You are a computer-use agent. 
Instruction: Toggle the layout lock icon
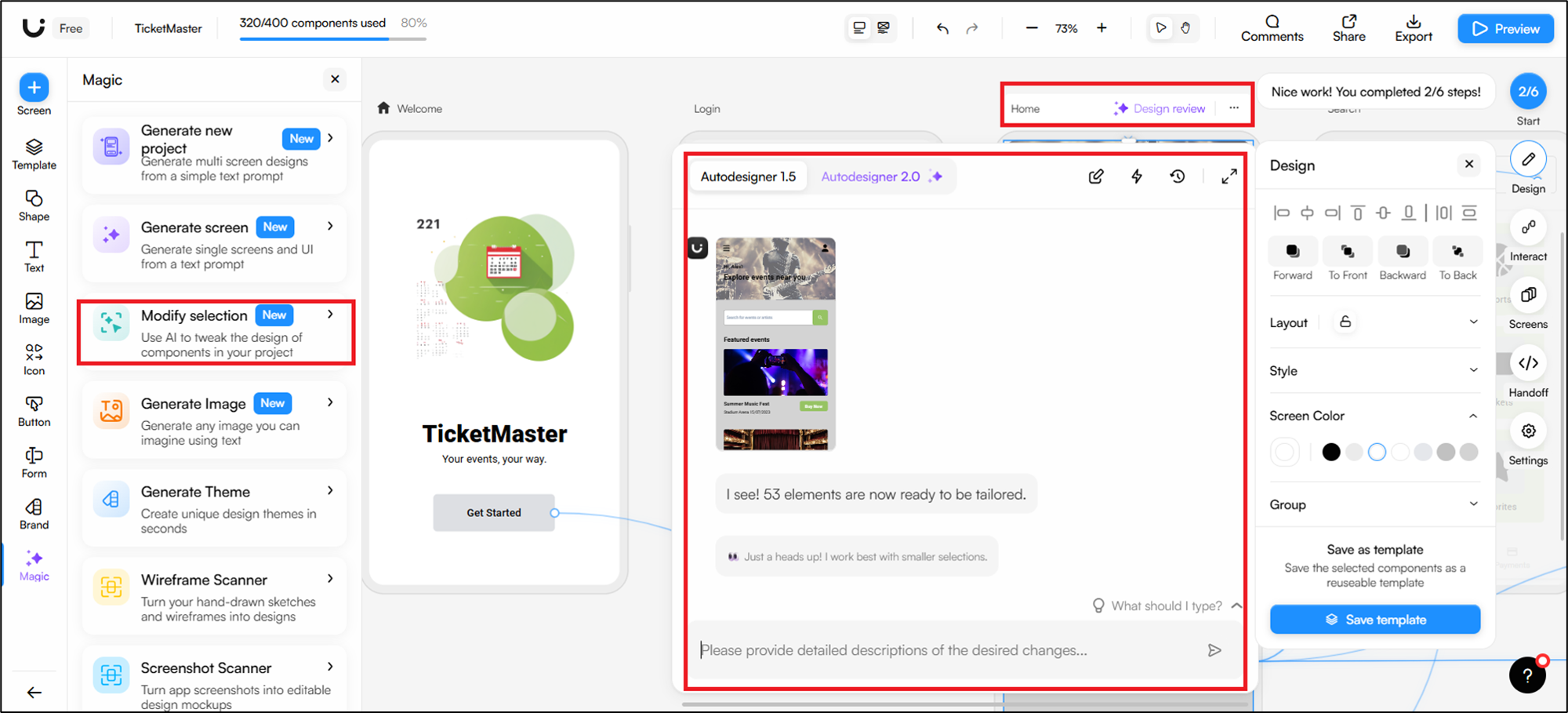[x=1345, y=322]
